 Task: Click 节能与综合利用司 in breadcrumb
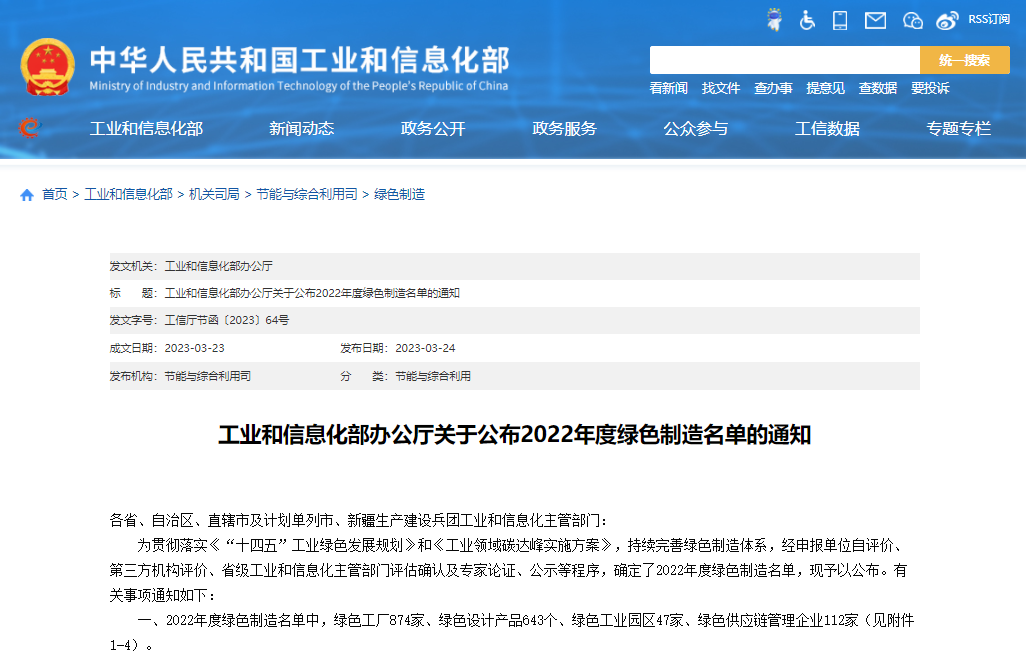306,194
